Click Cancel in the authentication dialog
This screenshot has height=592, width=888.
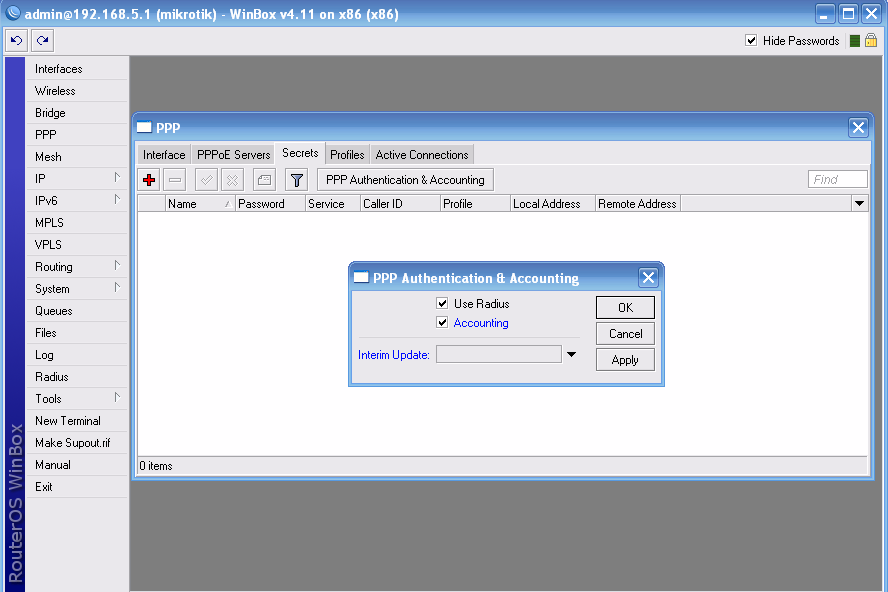(625, 334)
